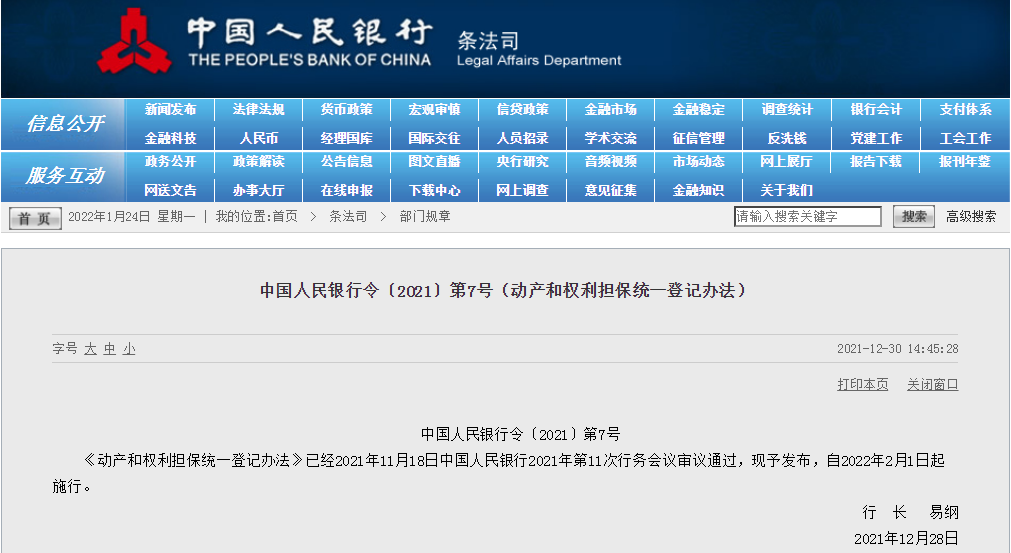
Task: Select 在线申报 in navigation
Action: [347, 190]
